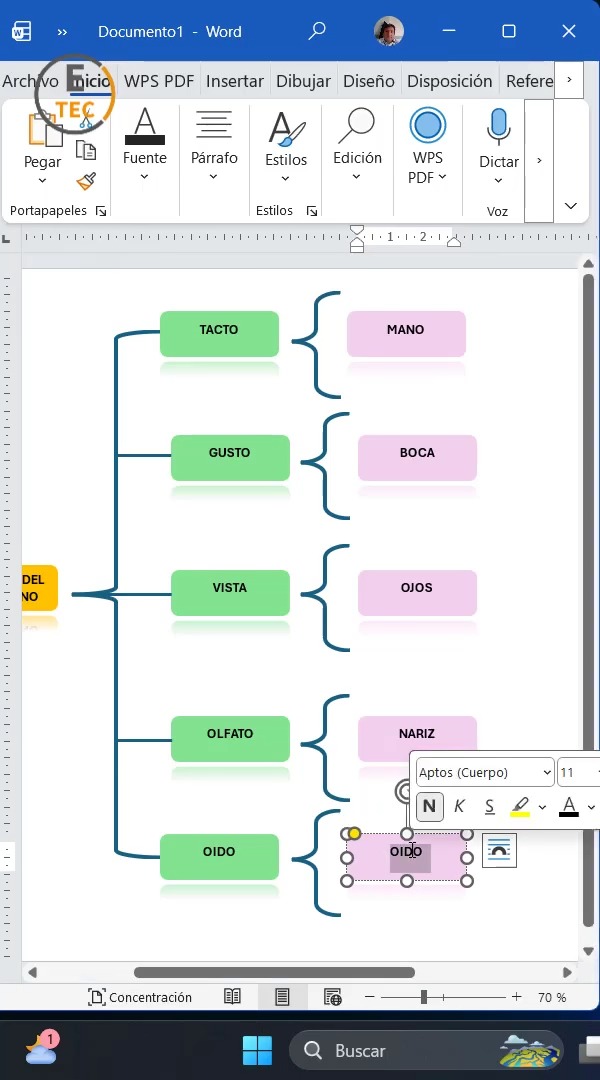Toggle bold N in mini toolbar
The image size is (600, 1080).
[x=429, y=806]
